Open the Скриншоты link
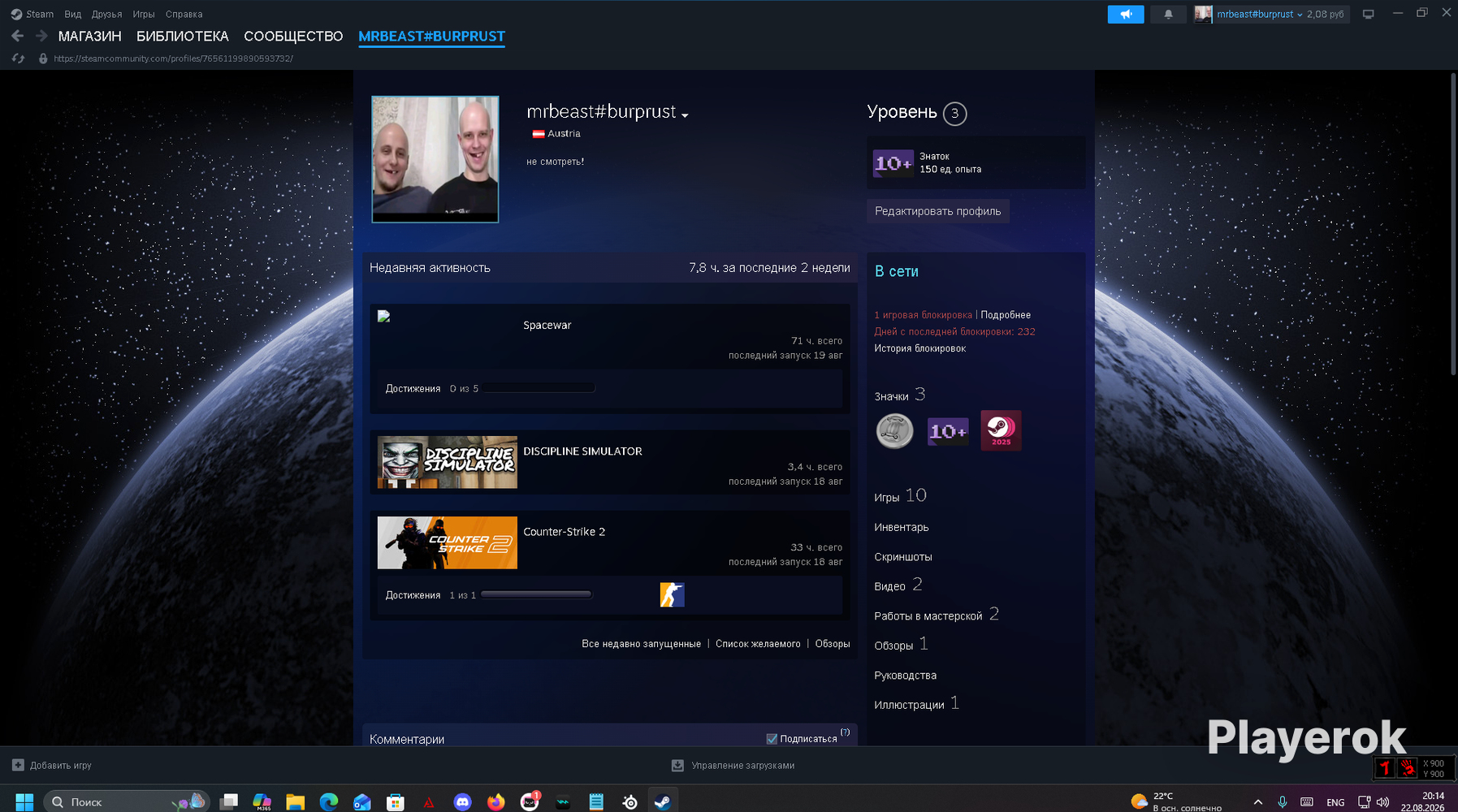The width and height of the screenshot is (1458, 812). (x=903, y=557)
